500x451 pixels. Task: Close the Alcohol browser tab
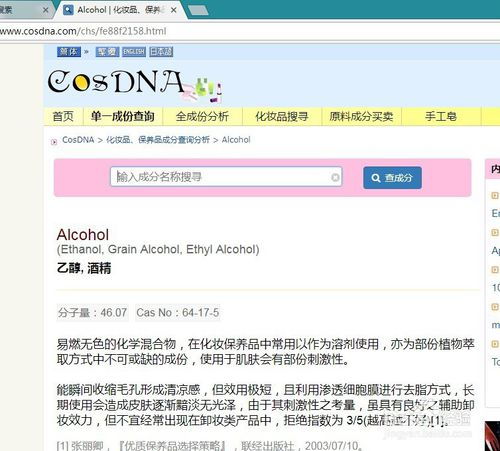point(174,10)
